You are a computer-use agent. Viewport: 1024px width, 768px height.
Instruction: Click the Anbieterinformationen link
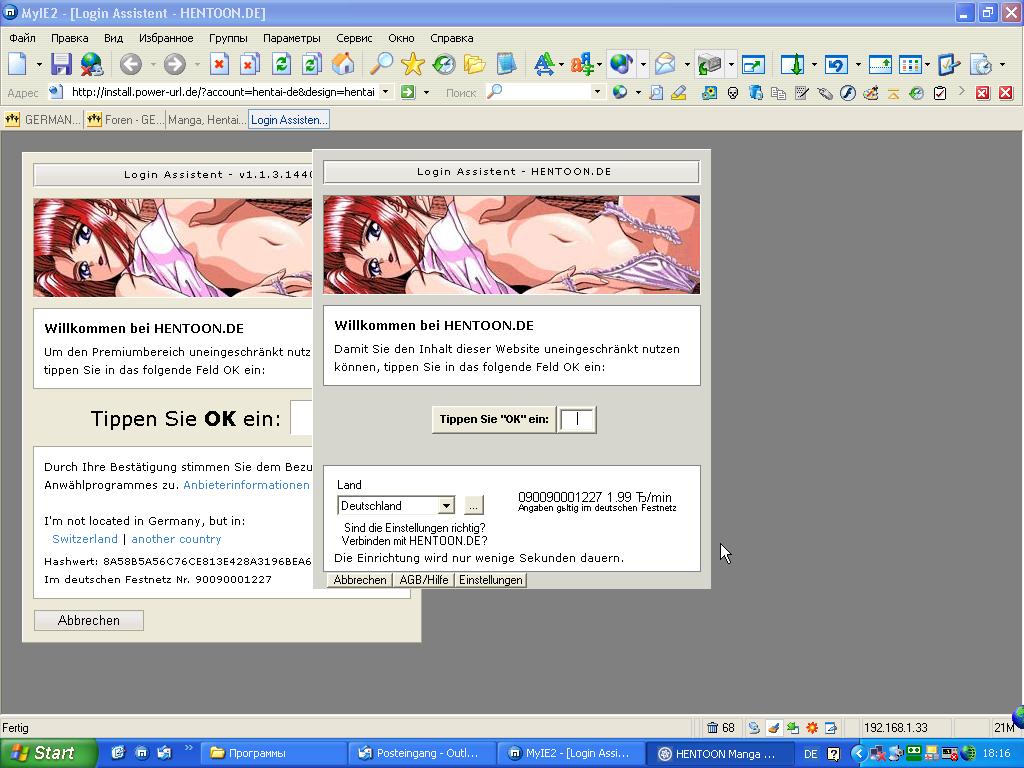click(246, 485)
